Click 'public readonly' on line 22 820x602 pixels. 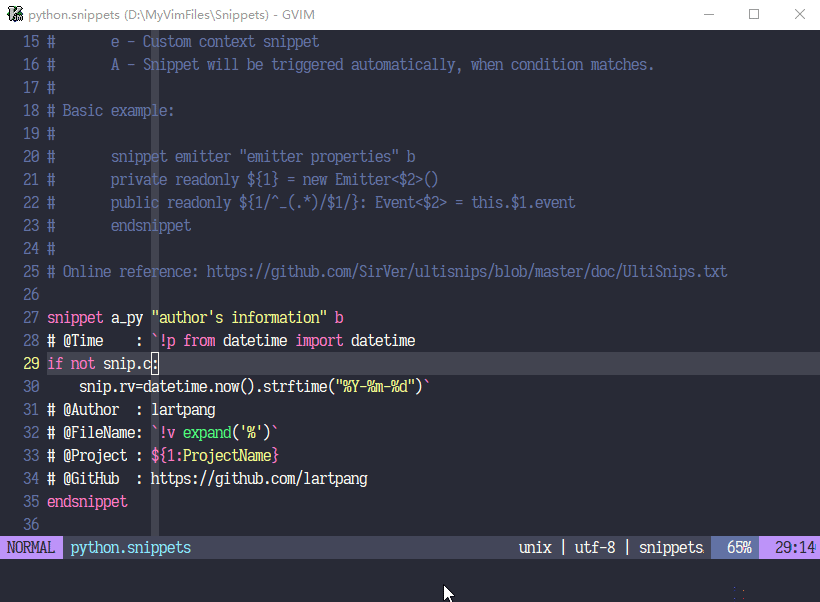point(170,202)
